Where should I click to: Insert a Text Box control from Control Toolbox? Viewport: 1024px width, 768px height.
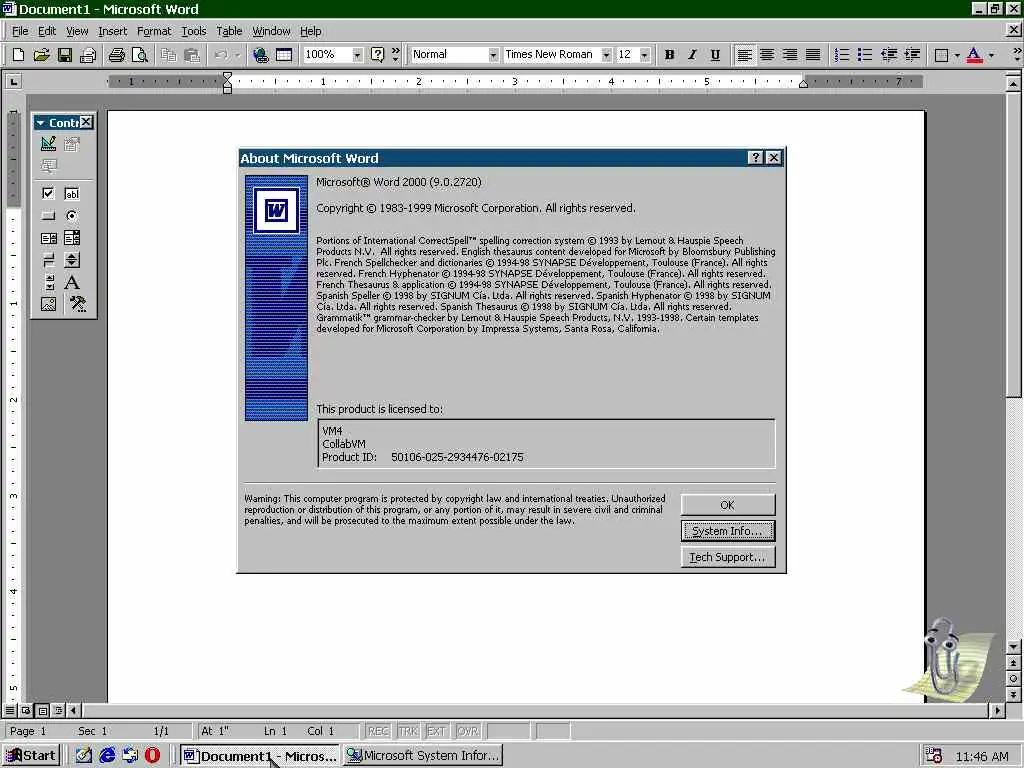click(72, 193)
